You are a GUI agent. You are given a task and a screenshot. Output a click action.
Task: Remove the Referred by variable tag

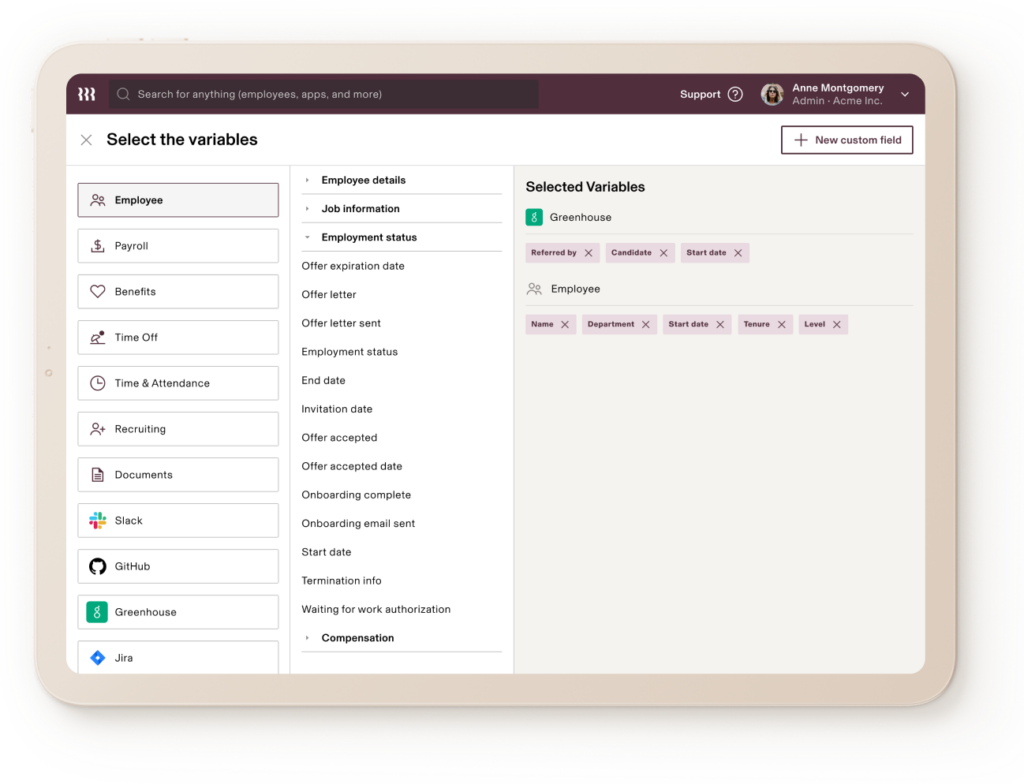point(588,253)
